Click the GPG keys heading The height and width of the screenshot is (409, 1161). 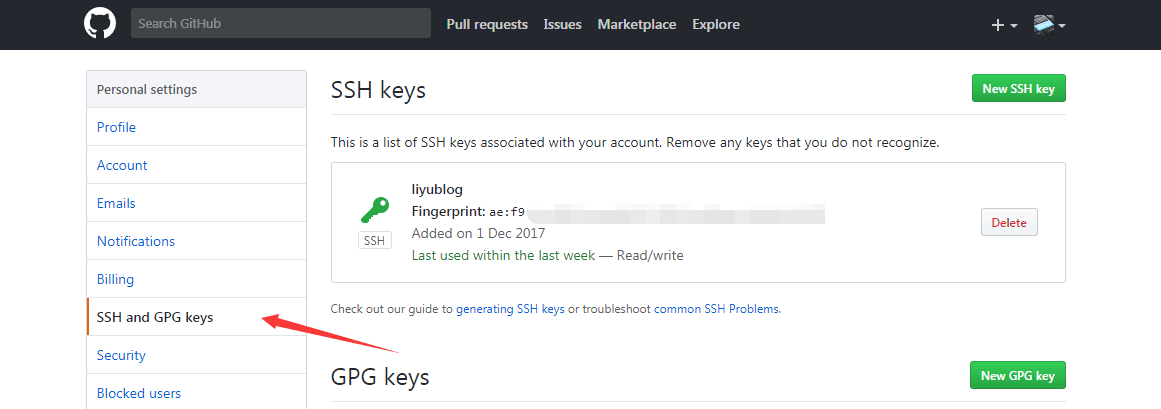point(380,377)
